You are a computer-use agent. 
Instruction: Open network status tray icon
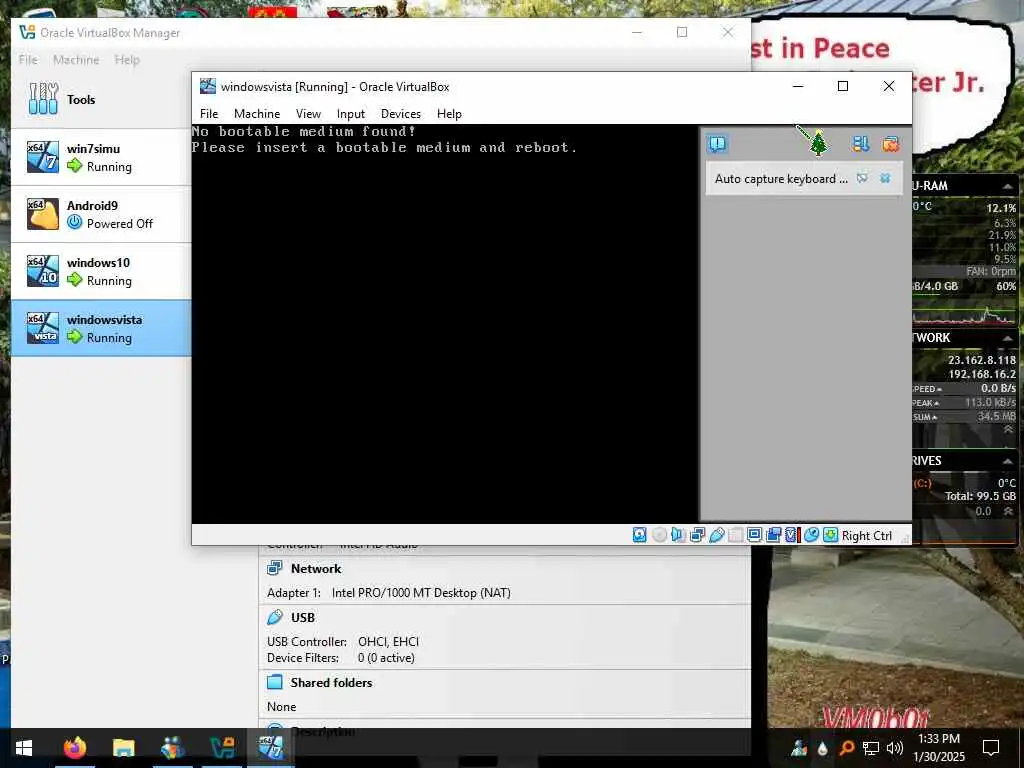click(871, 748)
